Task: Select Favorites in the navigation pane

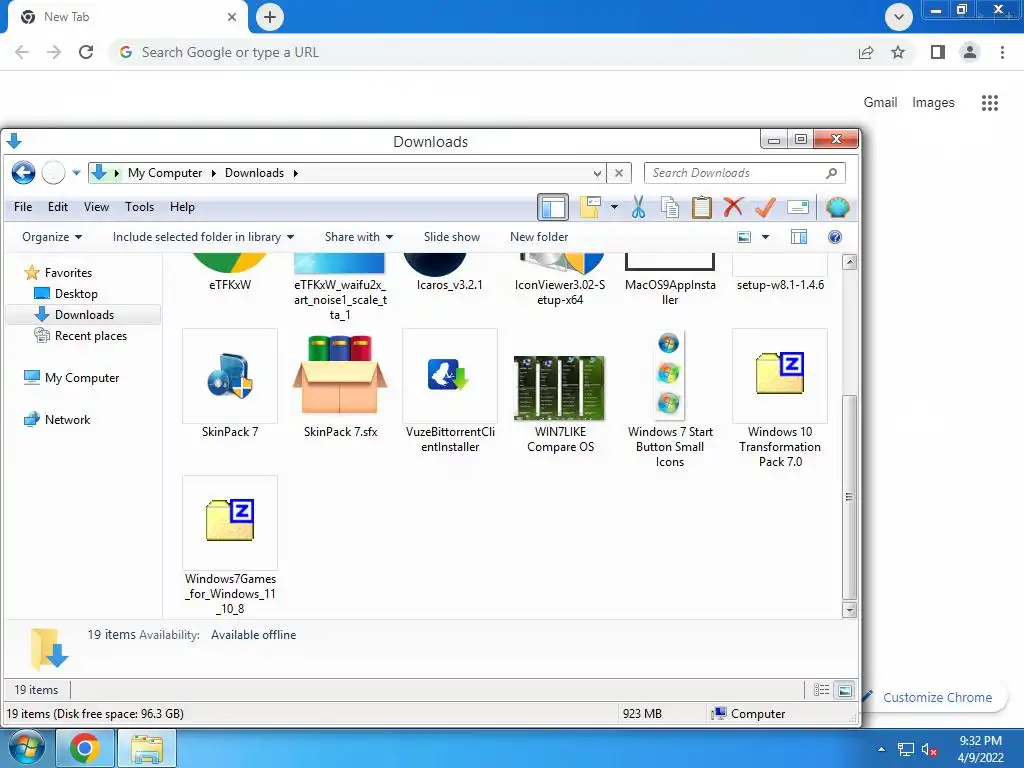Action: coord(68,273)
